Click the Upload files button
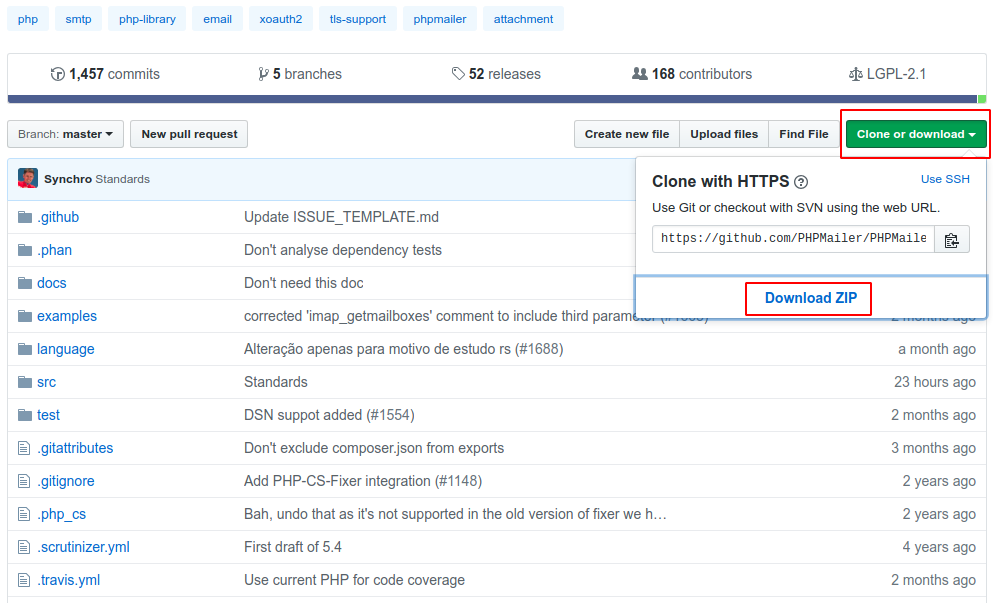993x603 pixels. point(724,134)
